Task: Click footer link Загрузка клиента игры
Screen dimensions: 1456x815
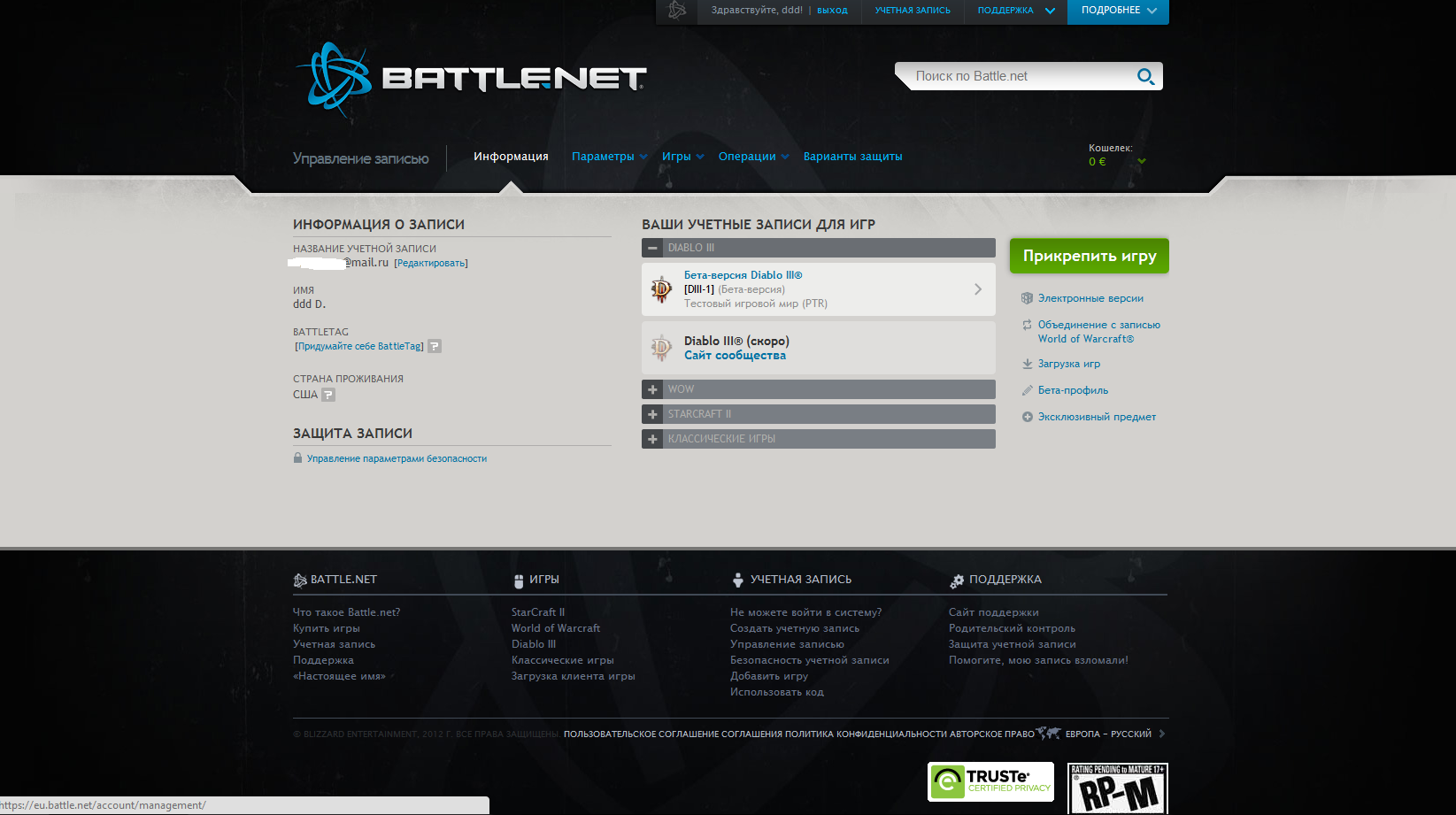Action: click(x=574, y=676)
